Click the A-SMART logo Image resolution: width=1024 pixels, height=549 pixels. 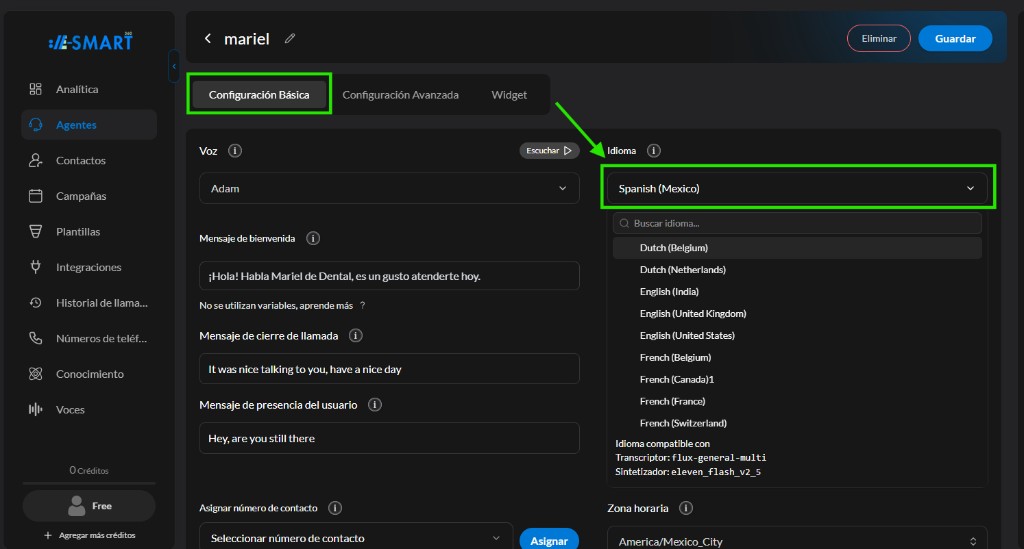coord(91,42)
